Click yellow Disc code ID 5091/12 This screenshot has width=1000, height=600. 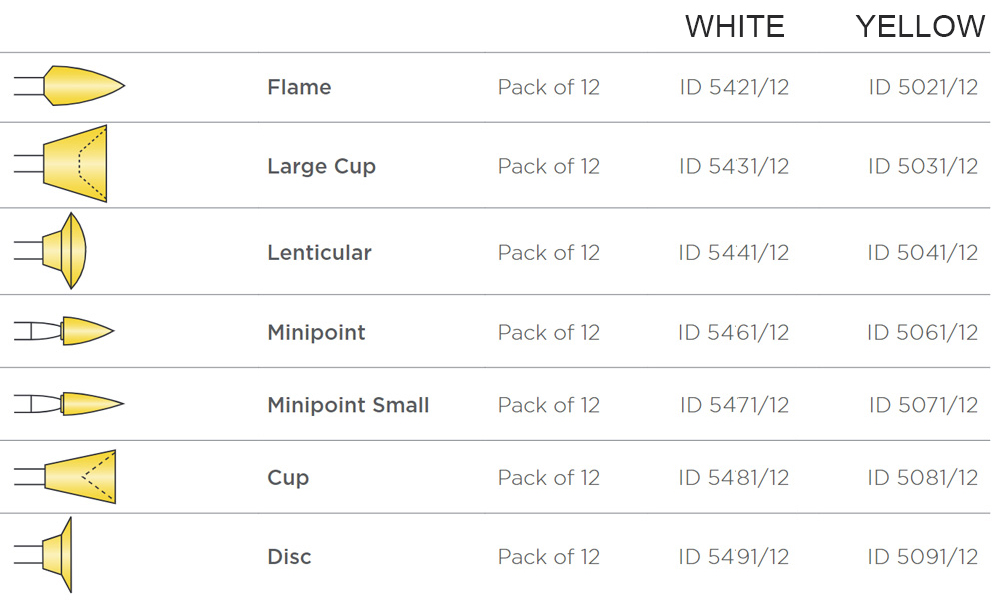tap(922, 557)
